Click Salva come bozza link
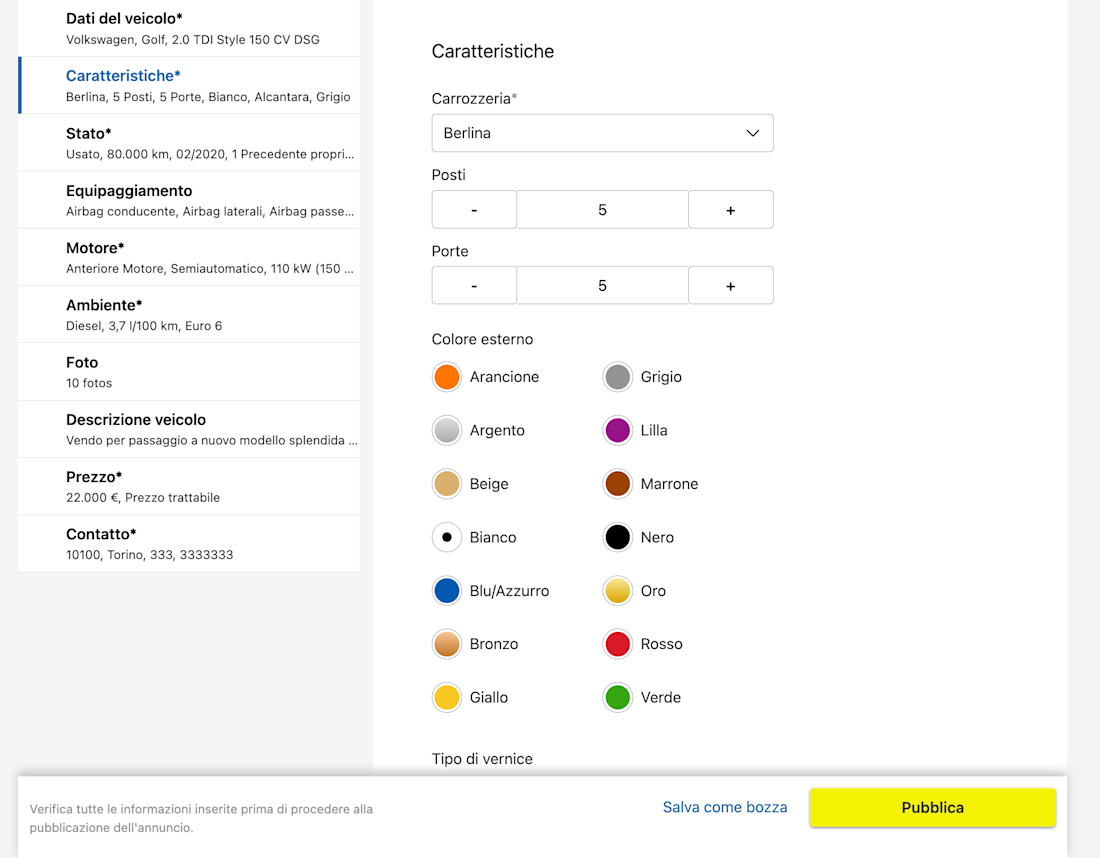The image size is (1100, 858). [x=725, y=807]
